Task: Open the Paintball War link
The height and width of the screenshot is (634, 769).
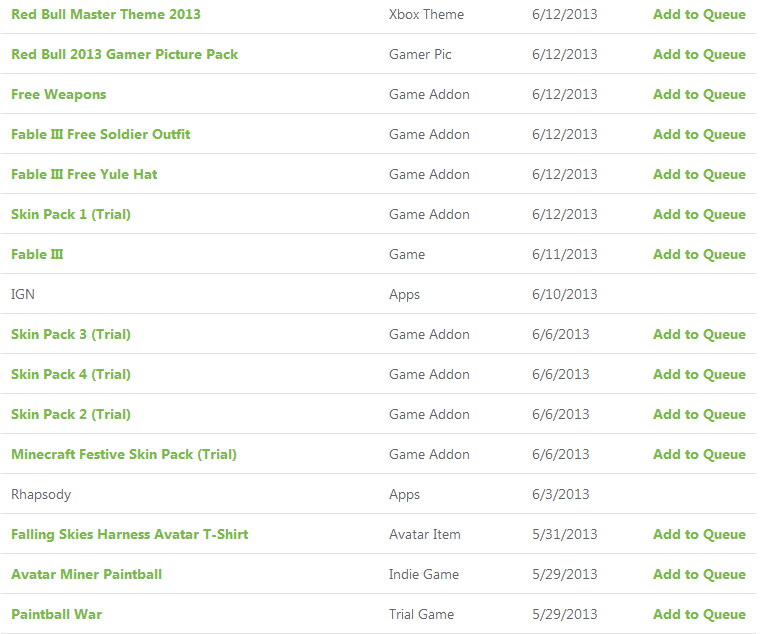Action: point(56,614)
